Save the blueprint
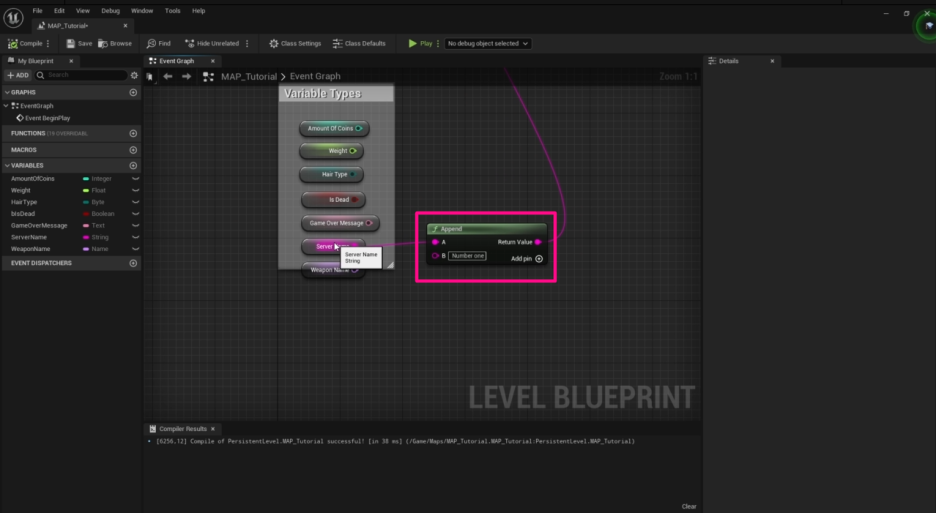Viewport: 936px width, 513px height. [x=79, y=44]
